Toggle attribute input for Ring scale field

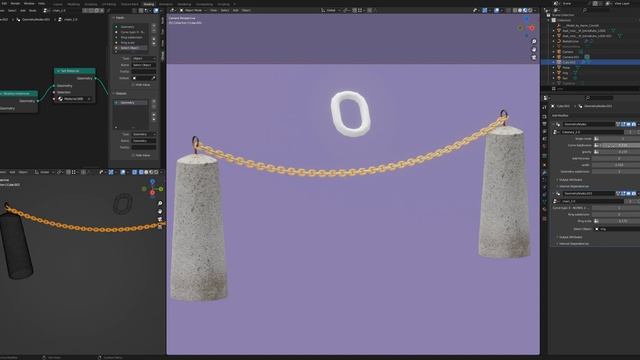coord(596,221)
